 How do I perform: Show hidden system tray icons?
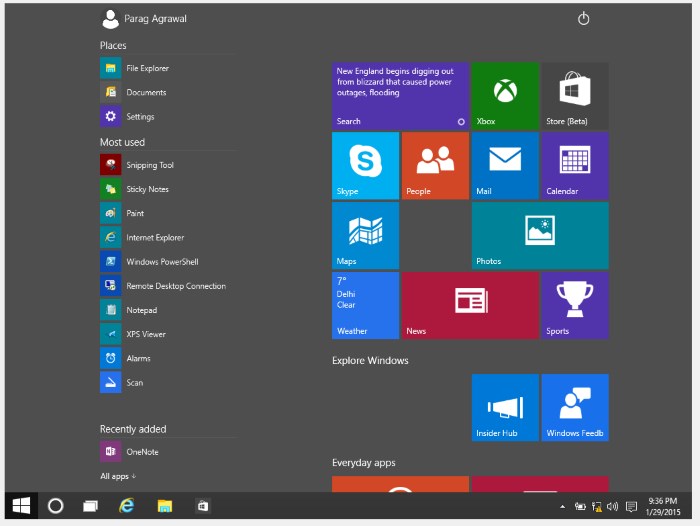(x=562, y=506)
